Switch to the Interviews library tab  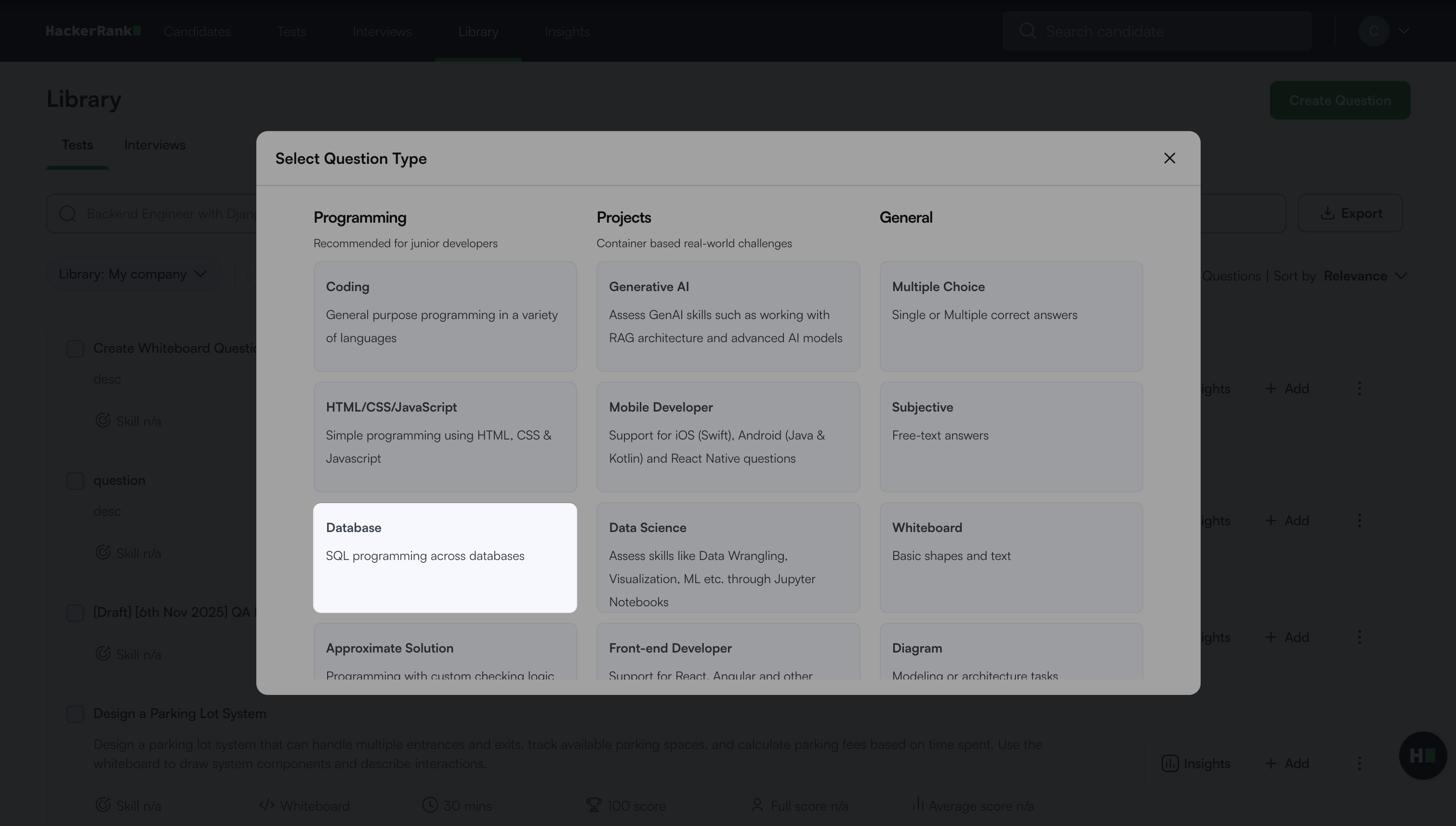click(154, 145)
